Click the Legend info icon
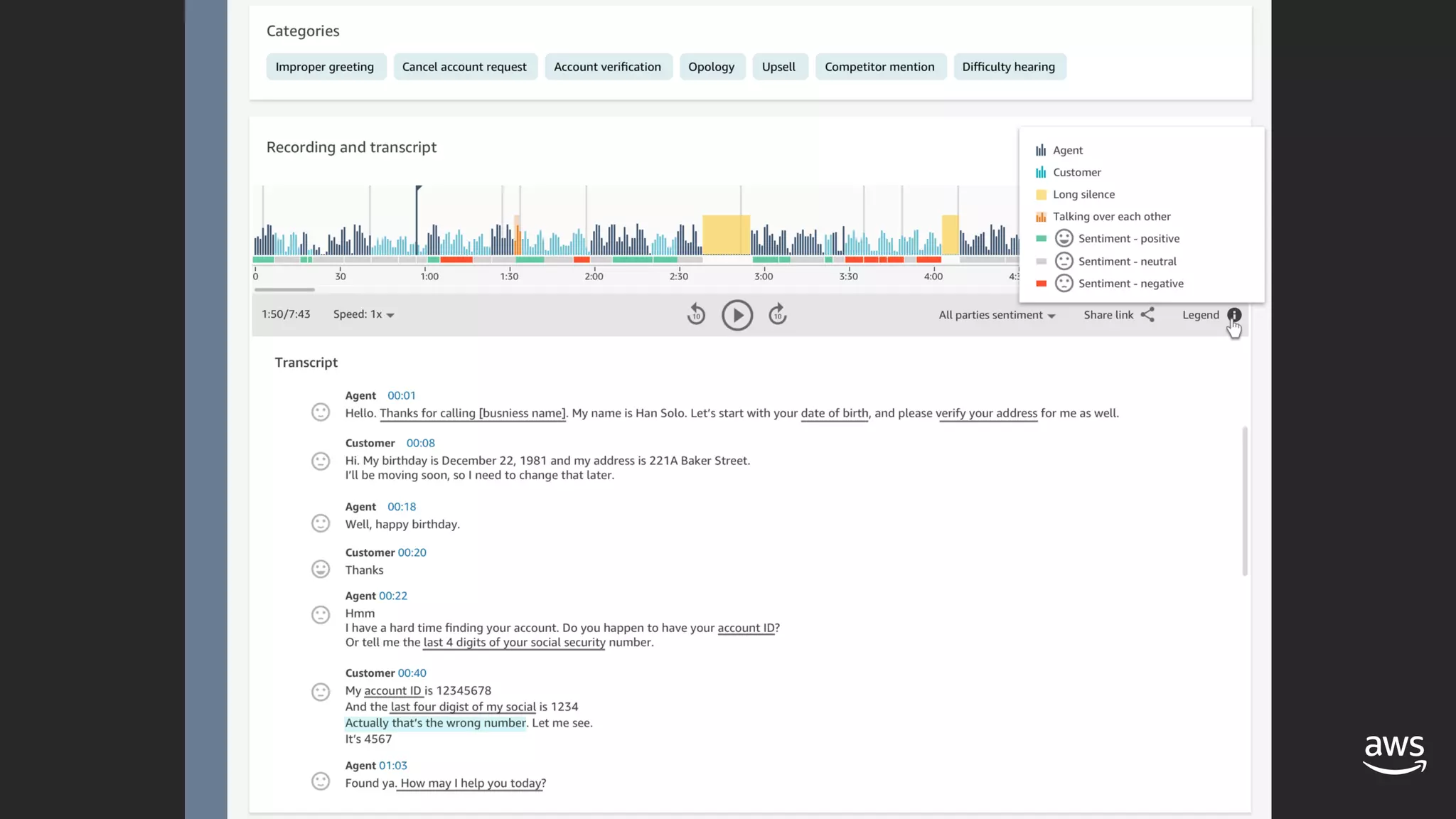1456x819 pixels. (x=1234, y=315)
